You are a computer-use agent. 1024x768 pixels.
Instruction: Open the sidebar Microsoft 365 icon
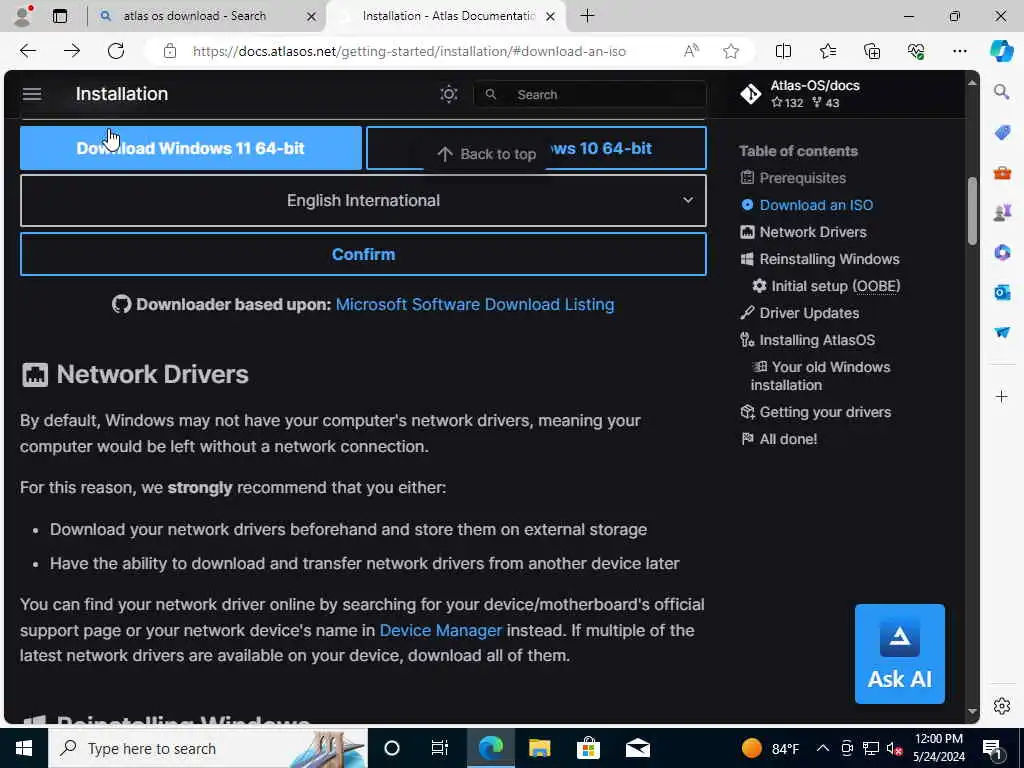tap(1002, 252)
